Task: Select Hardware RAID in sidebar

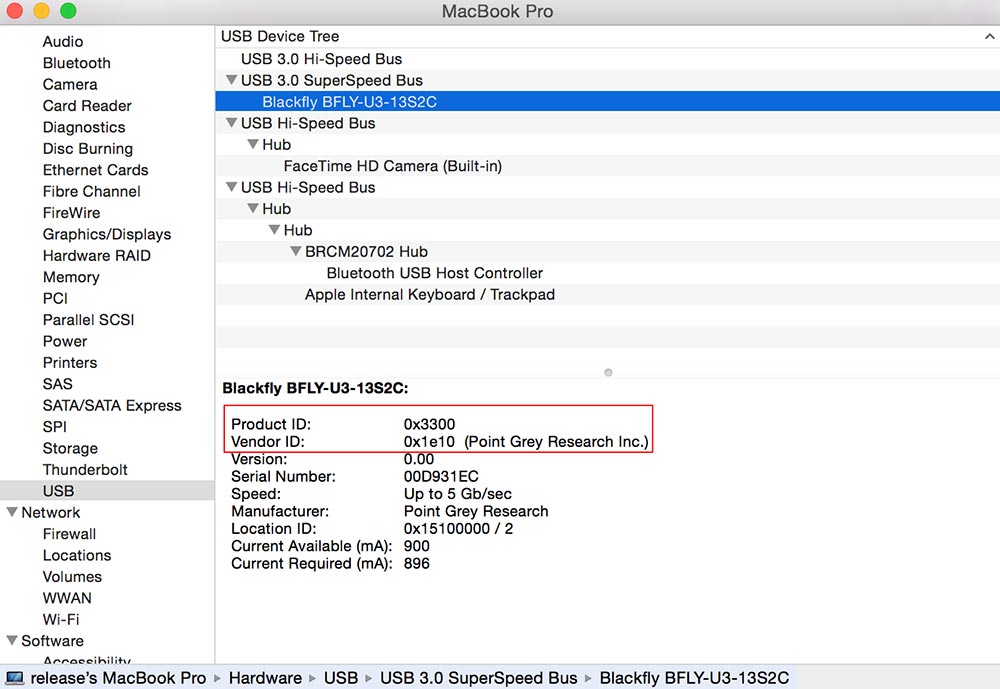Action: click(x=96, y=256)
